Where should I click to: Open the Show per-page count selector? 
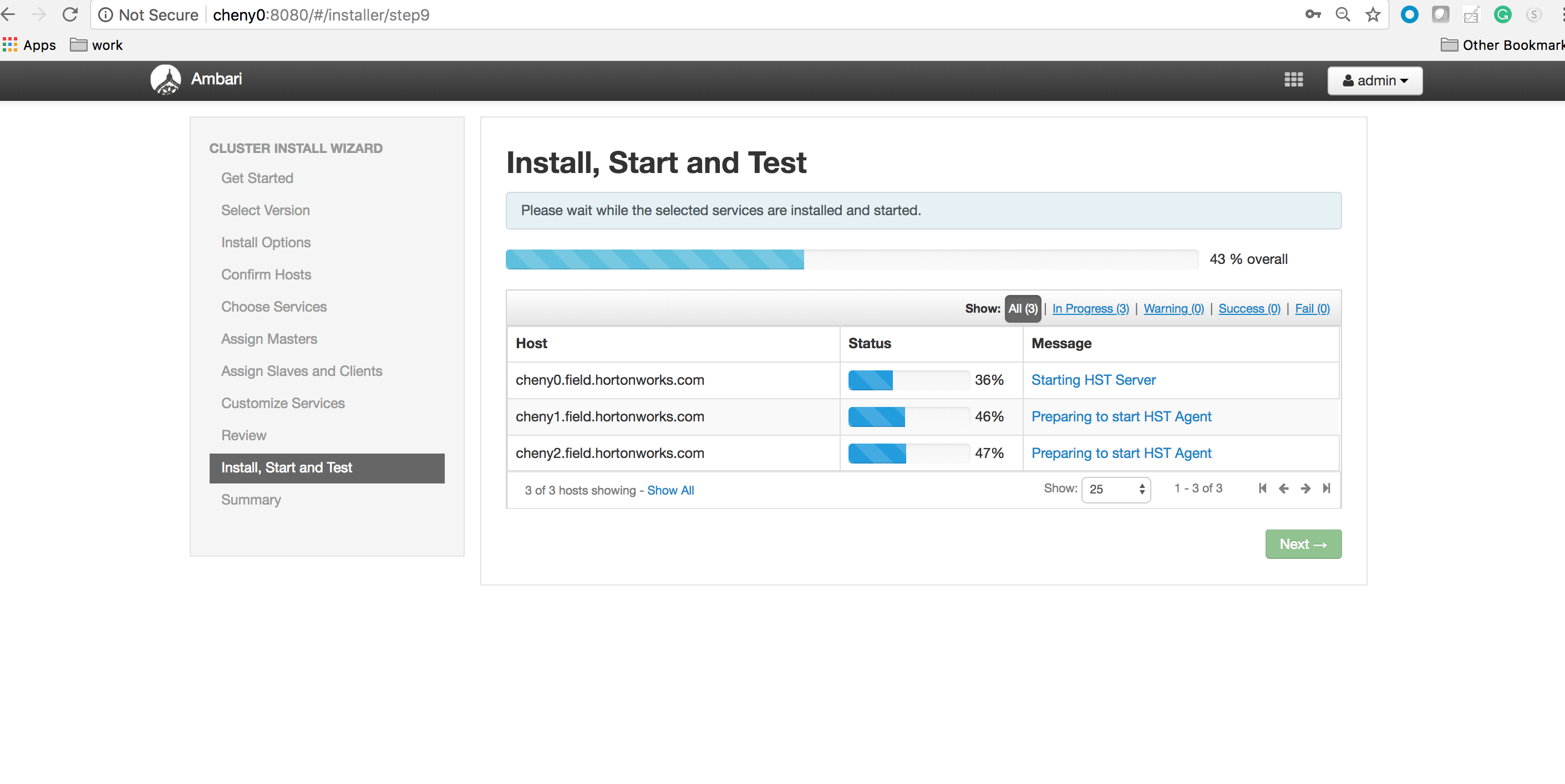[x=1115, y=490]
